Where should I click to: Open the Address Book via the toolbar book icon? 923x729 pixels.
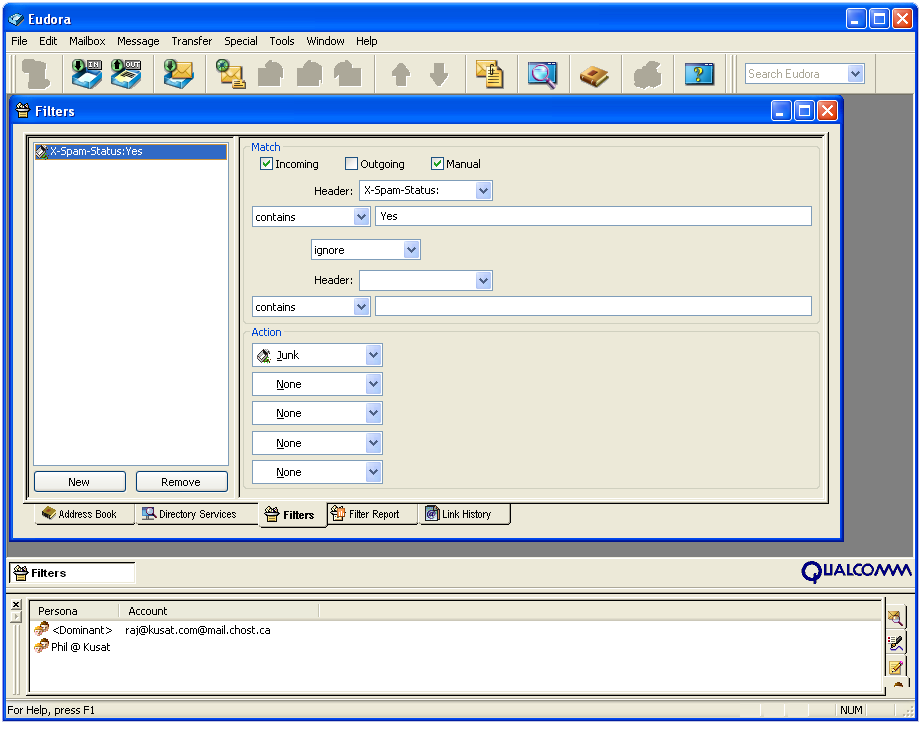(594, 75)
